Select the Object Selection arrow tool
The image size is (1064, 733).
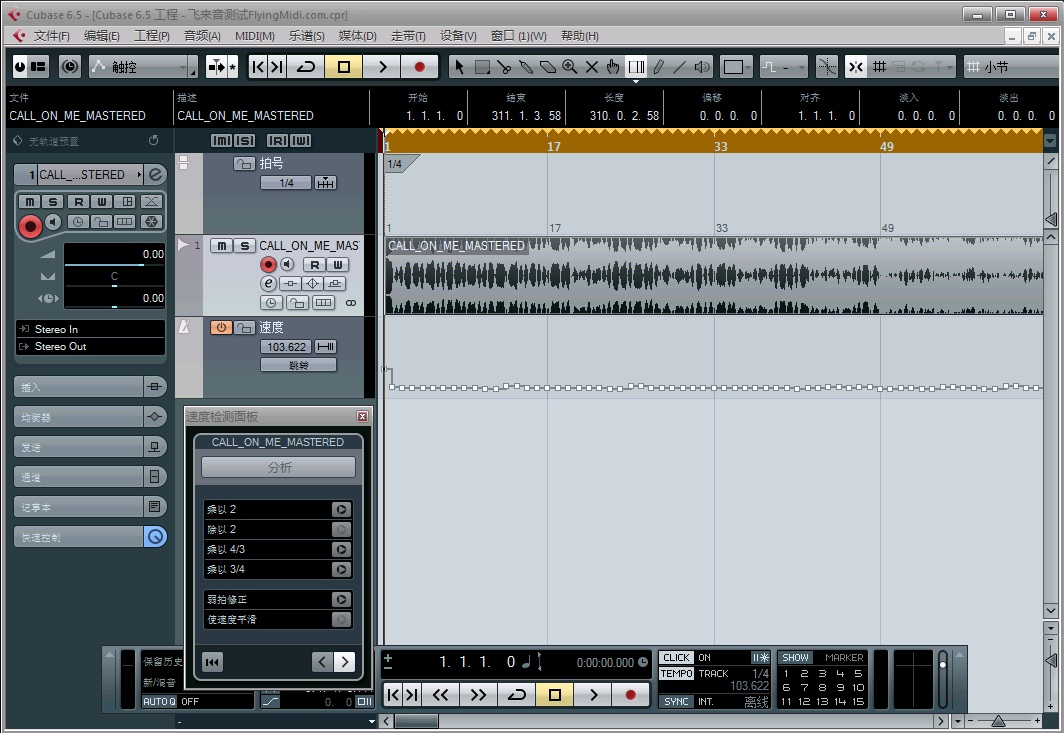tap(459, 67)
